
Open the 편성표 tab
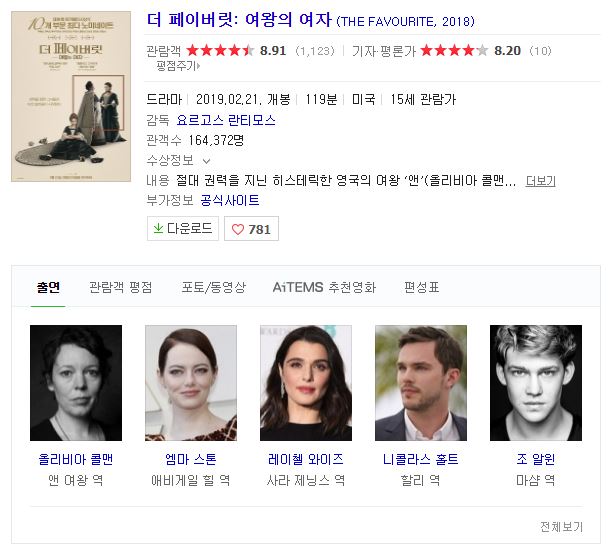click(422, 287)
